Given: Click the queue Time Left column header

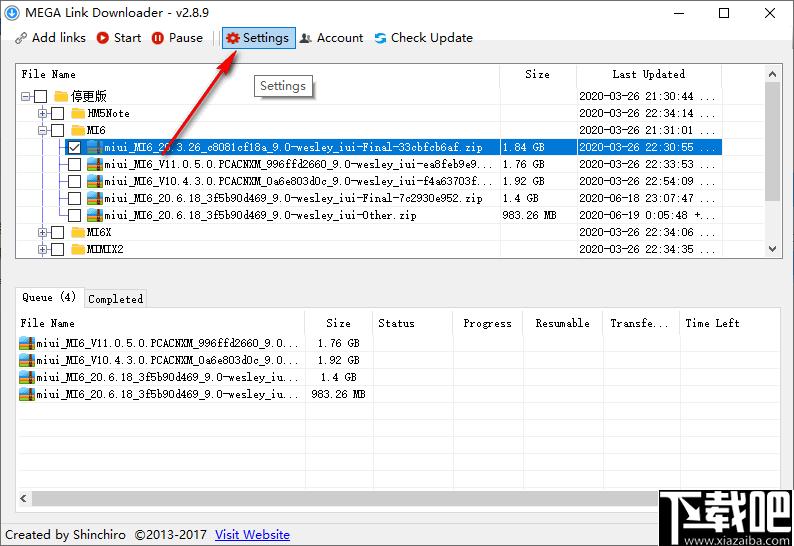Looking at the screenshot, I should pyautogui.click(x=729, y=323).
